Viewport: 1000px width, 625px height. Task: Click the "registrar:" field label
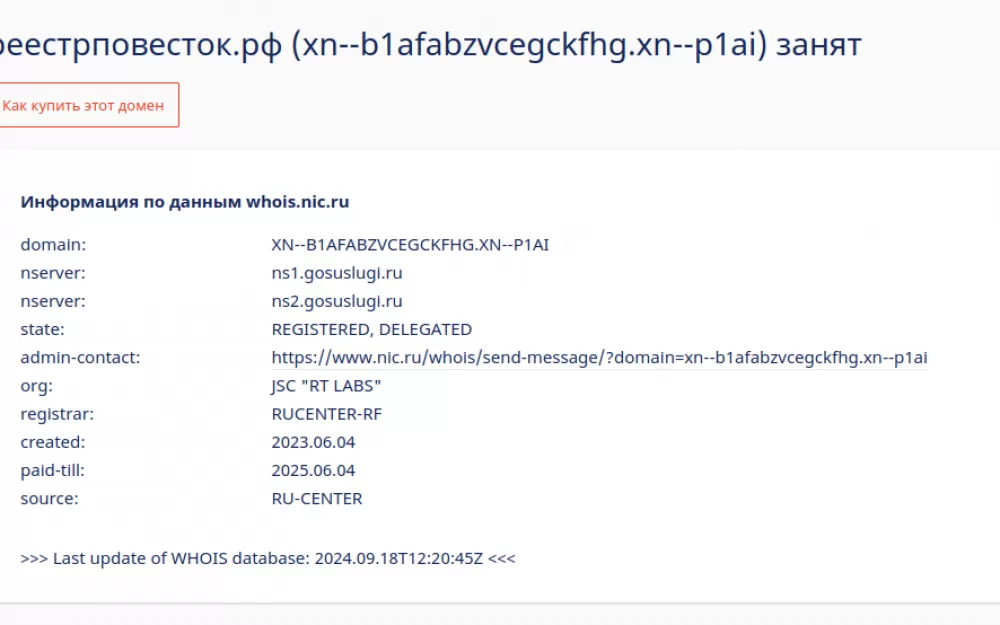(x=57, y=414)
